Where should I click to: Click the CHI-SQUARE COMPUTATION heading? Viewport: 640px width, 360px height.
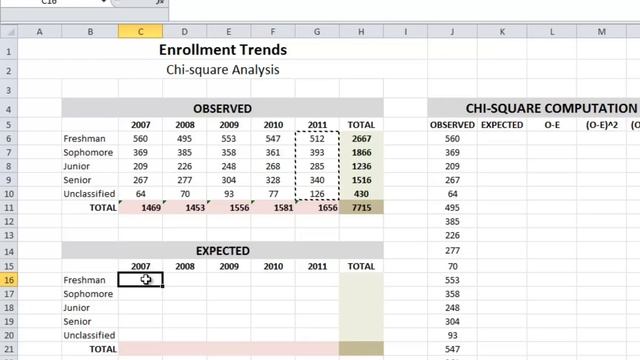click(x=551, y=108)
